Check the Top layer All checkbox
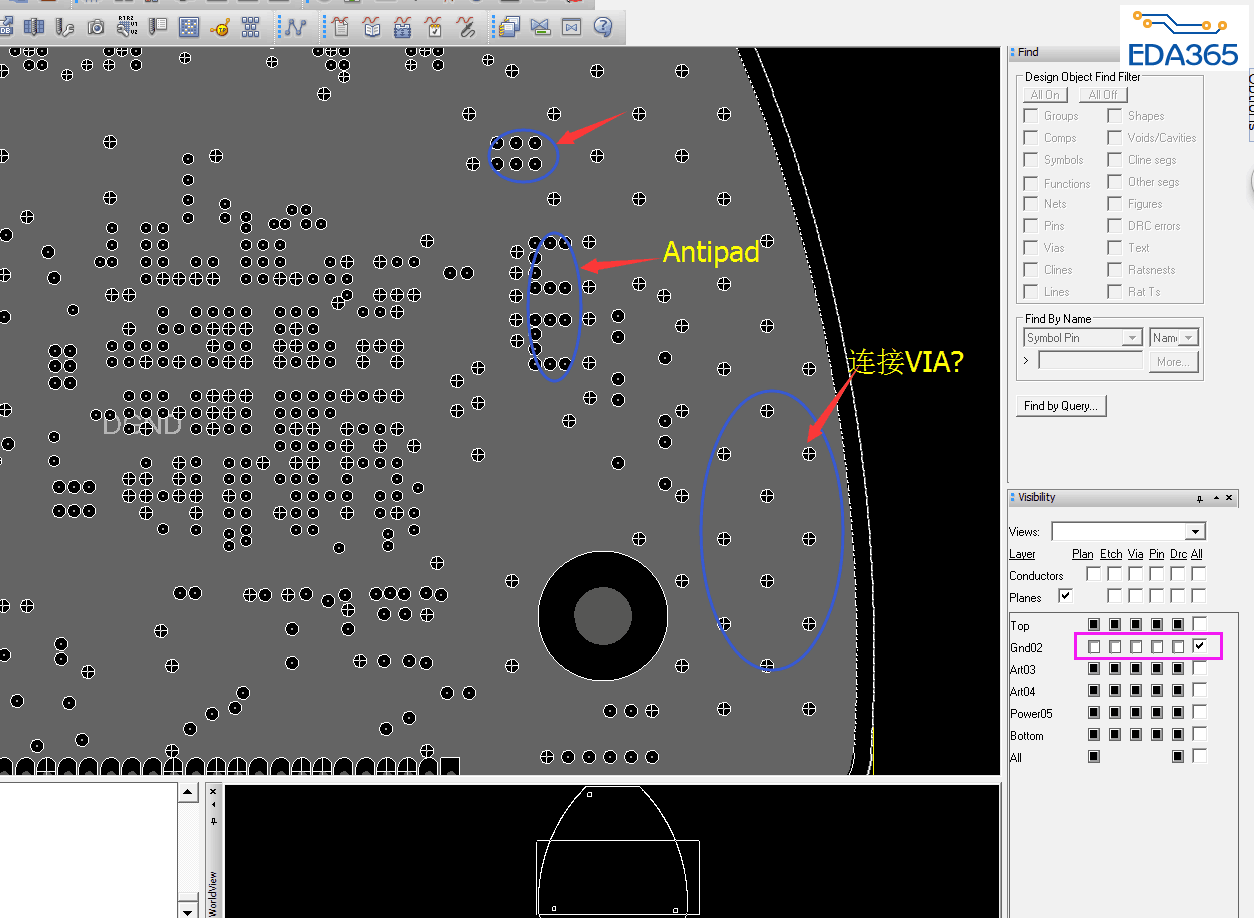 (x=1199, y=625)
